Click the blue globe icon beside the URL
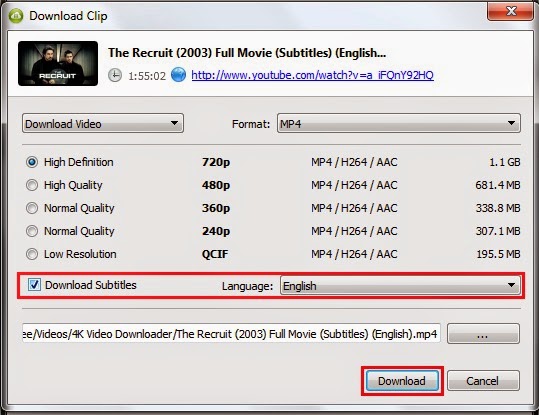 pos(178,75)
